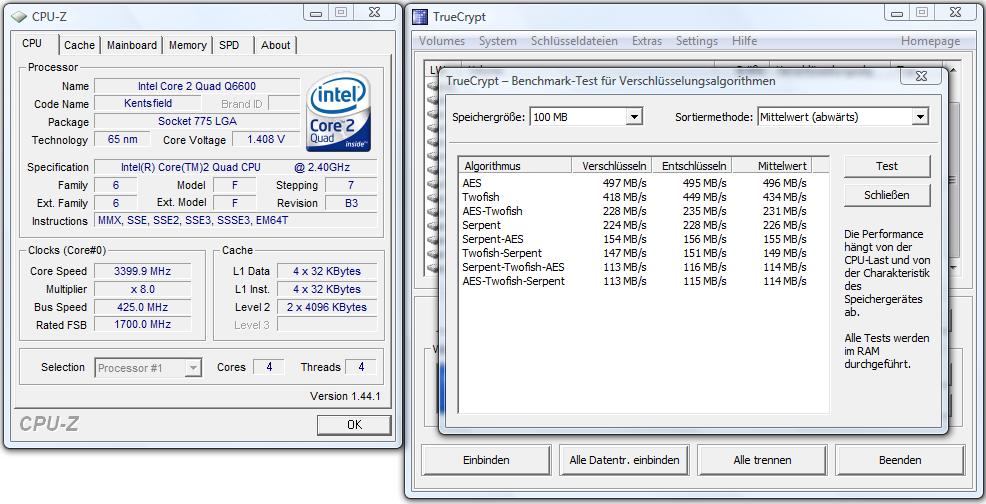Click the TrueCrypt title bar icon
The image size is (986, 504).
click(x=420, y=17)
